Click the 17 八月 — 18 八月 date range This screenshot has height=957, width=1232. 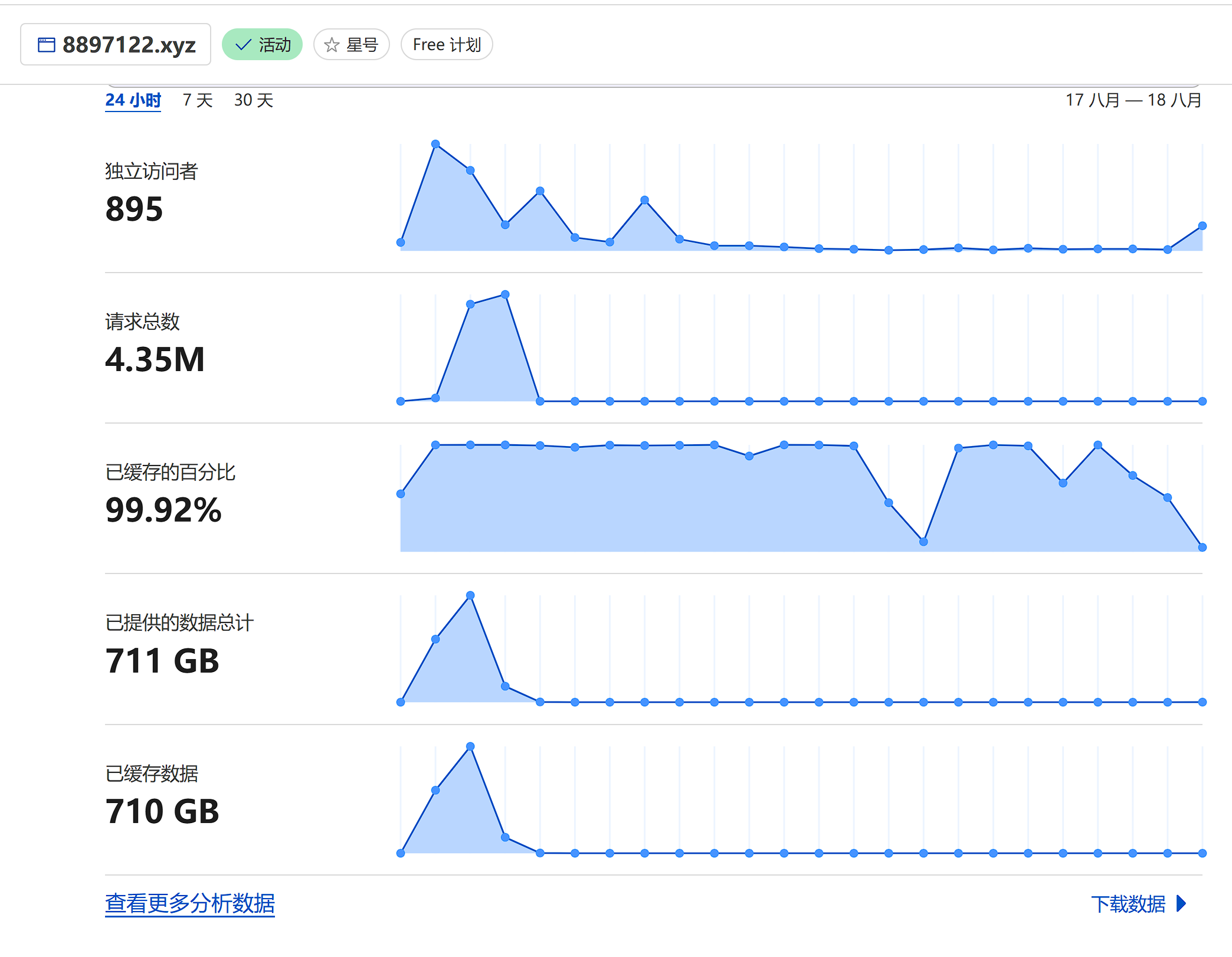tap(1133, 100)
